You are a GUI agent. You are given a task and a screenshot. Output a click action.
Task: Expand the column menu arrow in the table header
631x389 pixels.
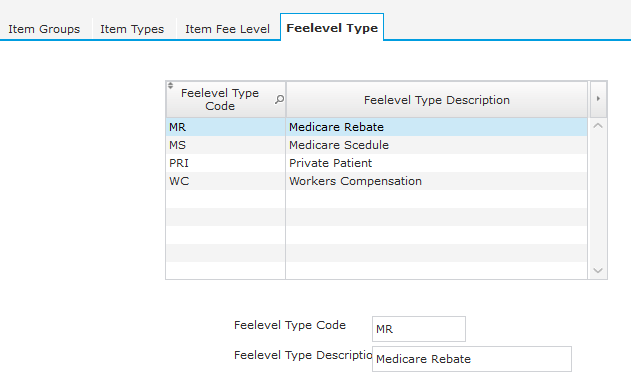click(598, 99)
